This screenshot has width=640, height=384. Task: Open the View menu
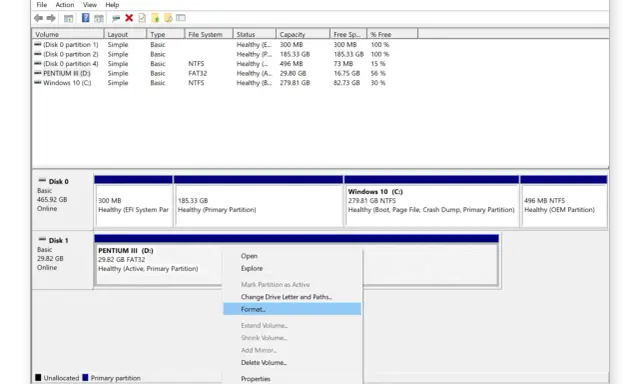coord(90,5)
